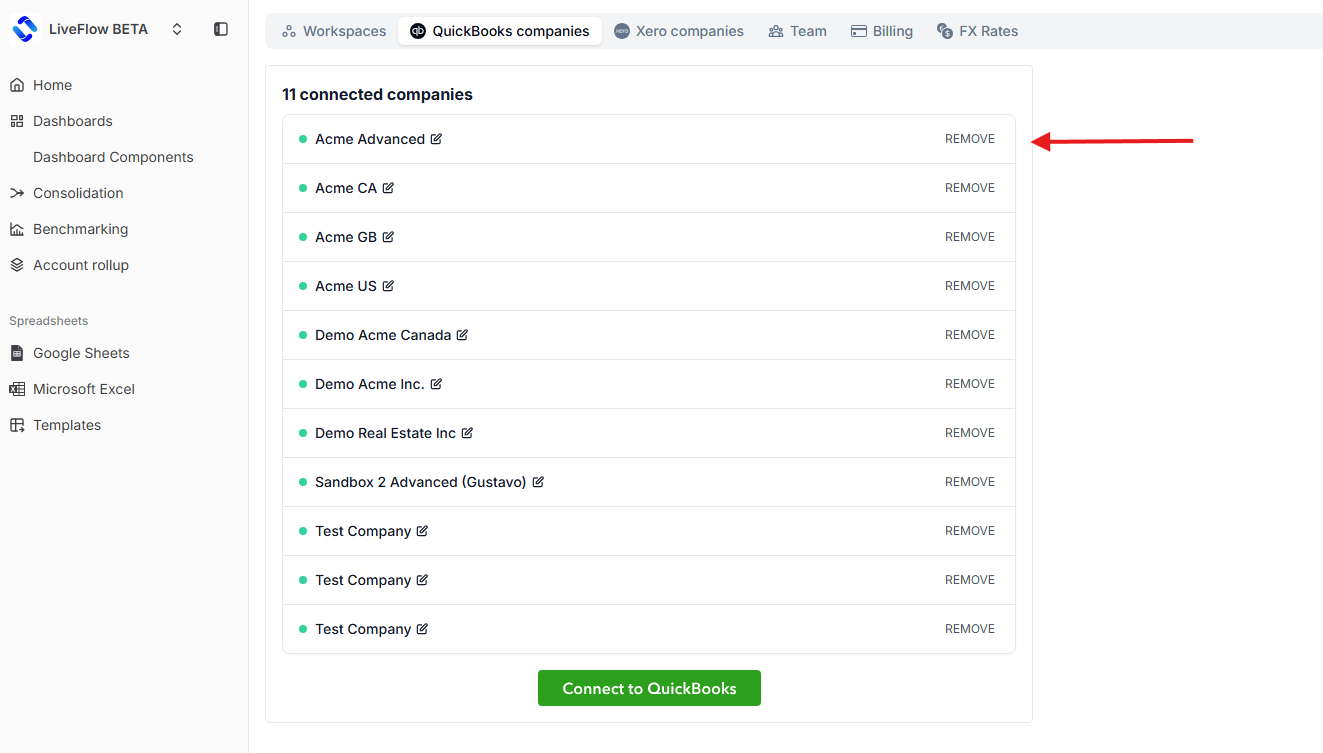Click the edit icon for Demo Acme Inc.
This screenshot has height=753, width=1323.
coord(436,384)
